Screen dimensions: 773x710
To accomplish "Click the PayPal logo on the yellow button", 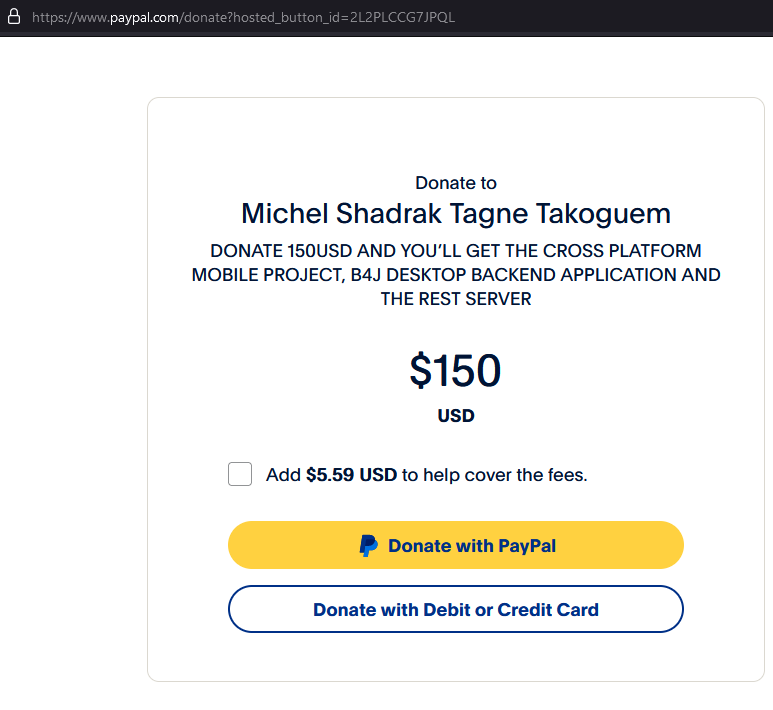I will [369, 546].
